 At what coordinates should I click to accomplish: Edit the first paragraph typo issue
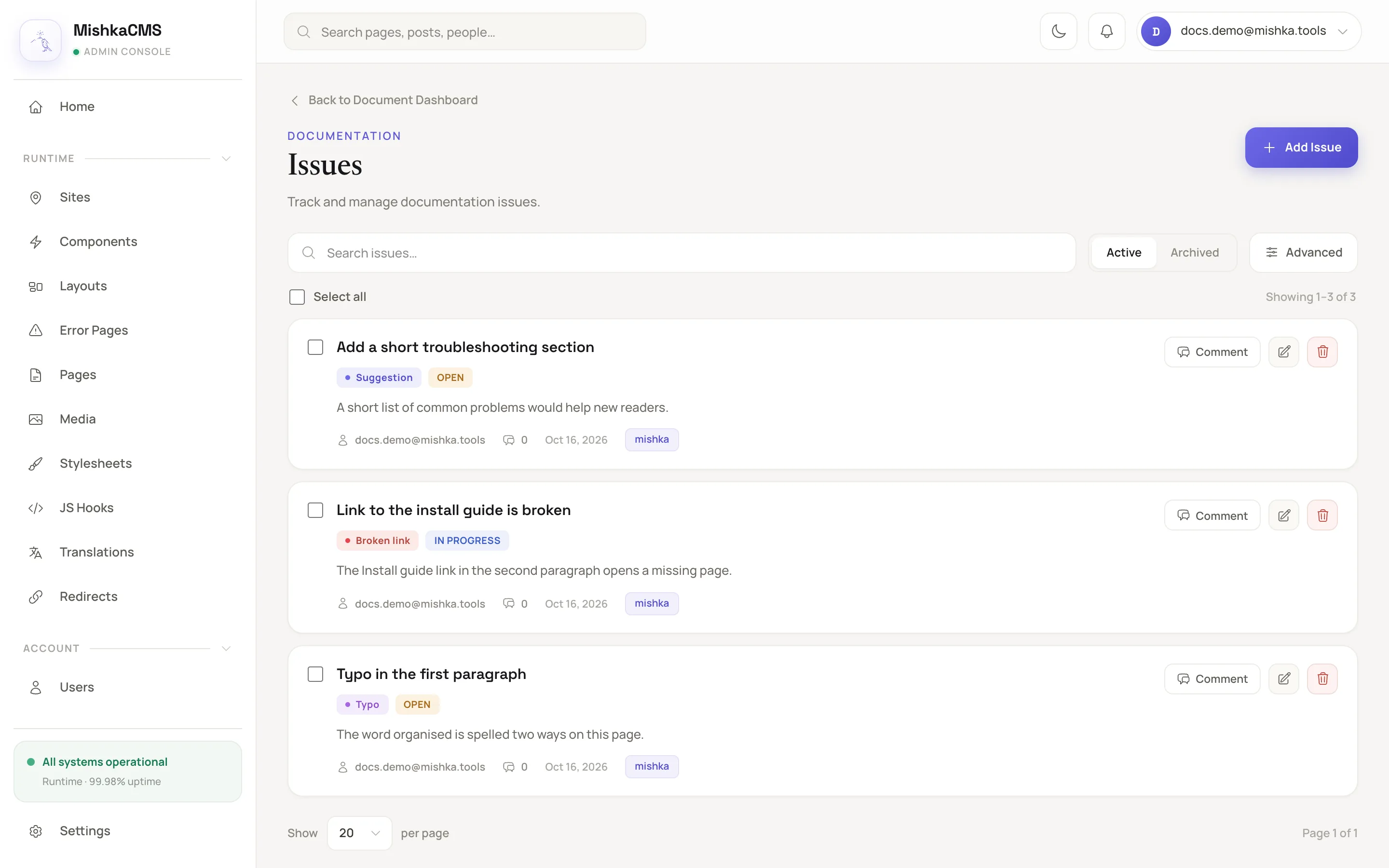click(1284, 678)
